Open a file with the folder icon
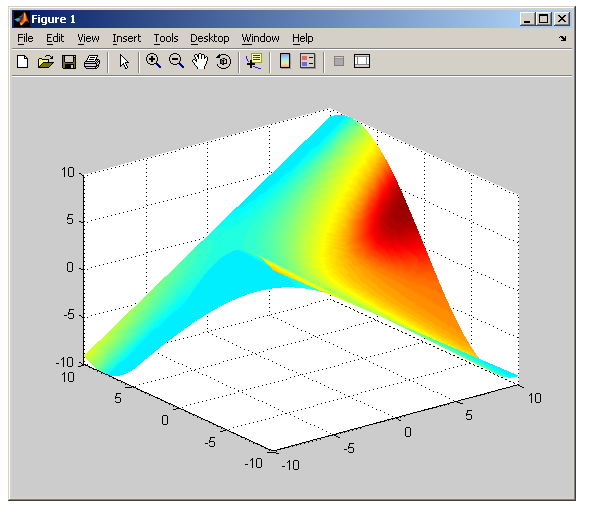Screen dimensions: 590x515 [46, 61]
